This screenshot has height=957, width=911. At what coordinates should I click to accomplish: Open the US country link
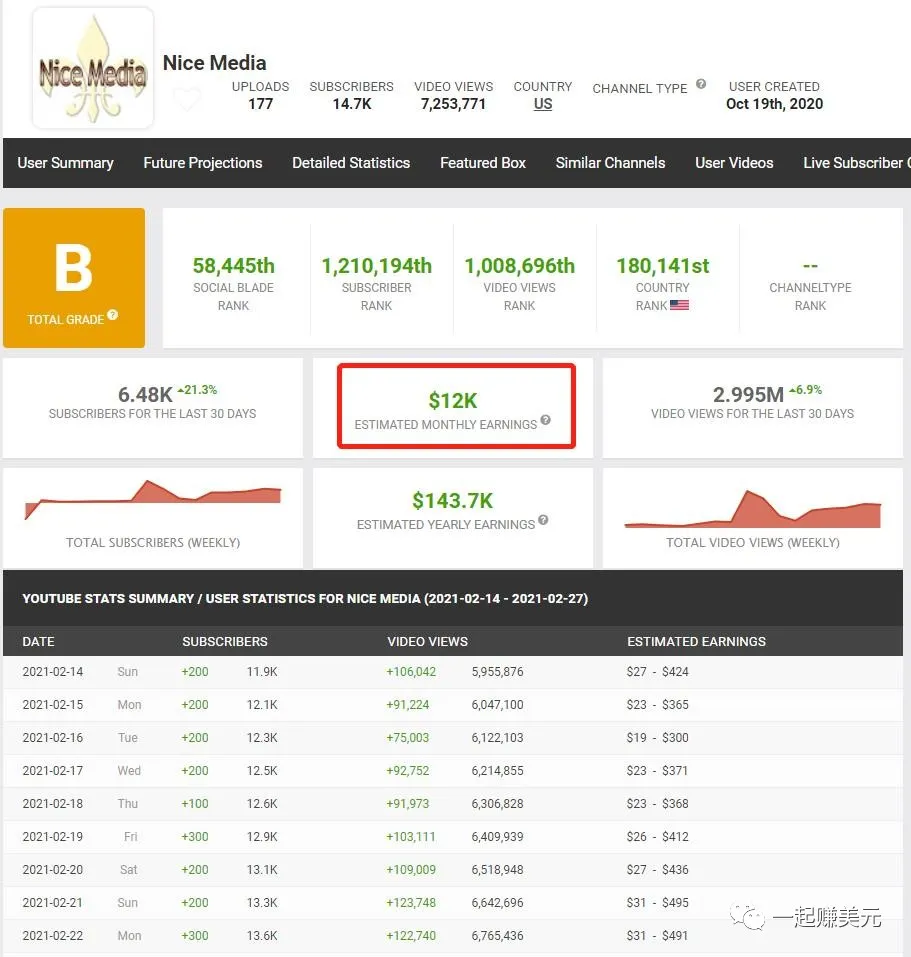[x=543, y=104]
